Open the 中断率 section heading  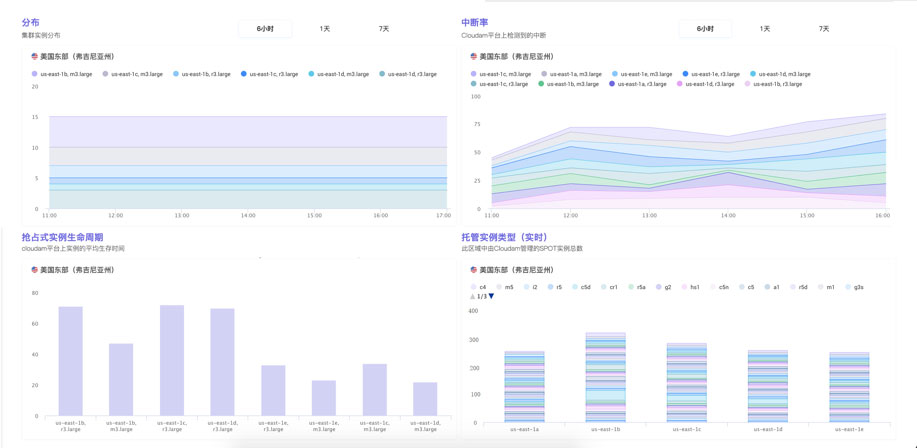pyautogui.click(x=475, y=23)
